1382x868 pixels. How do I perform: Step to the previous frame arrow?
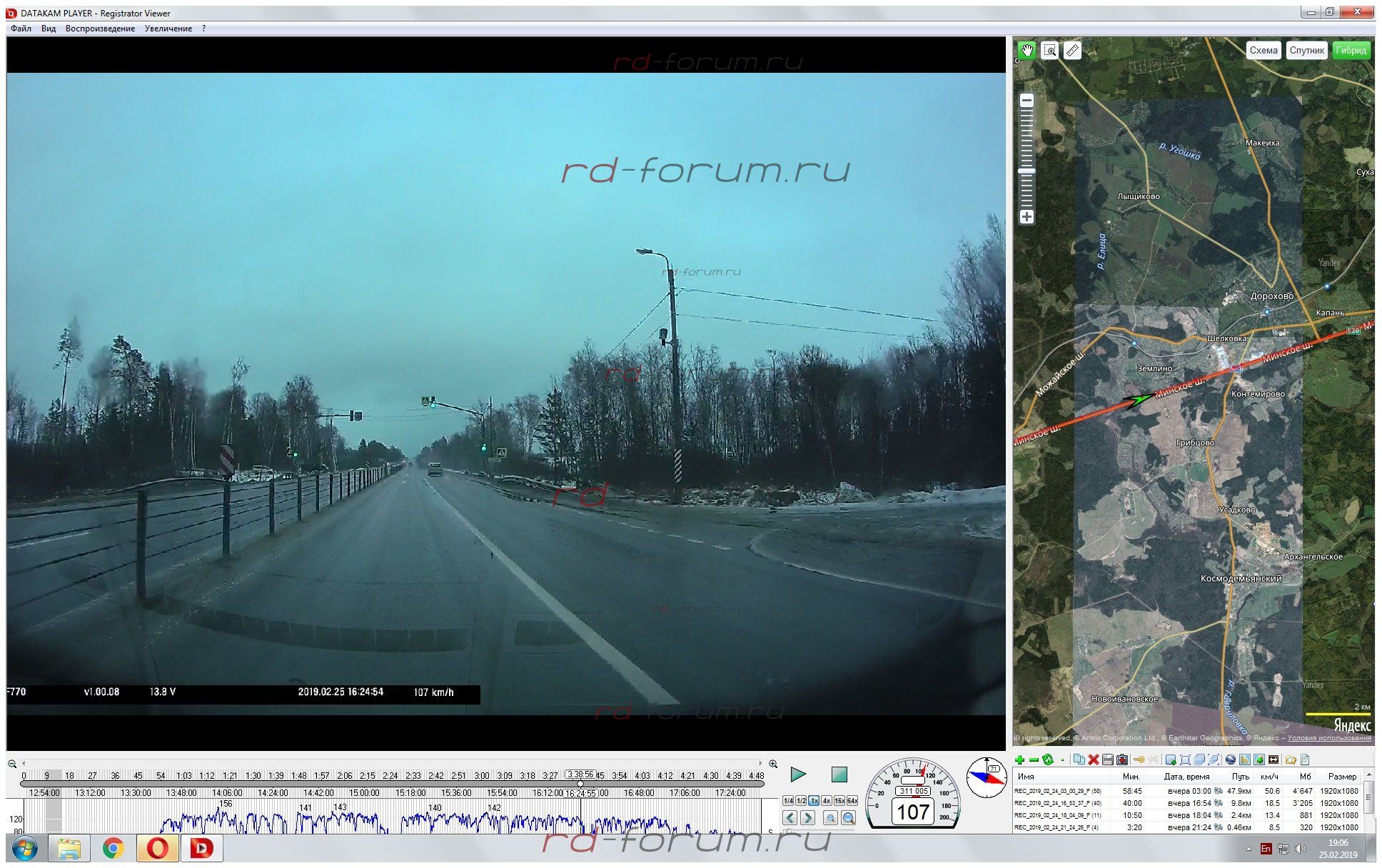pyautogui.click(x=790, y=818)
